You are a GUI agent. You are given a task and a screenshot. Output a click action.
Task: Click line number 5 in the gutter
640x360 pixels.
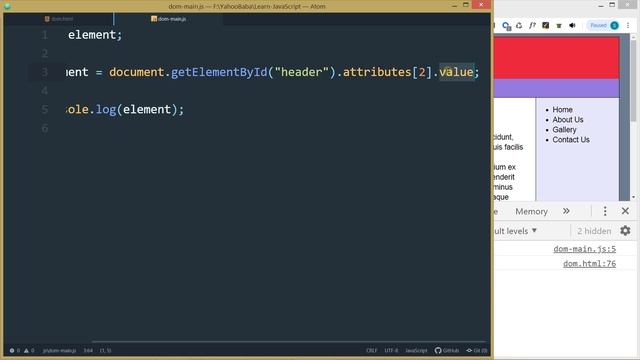(x=45, y=109)
